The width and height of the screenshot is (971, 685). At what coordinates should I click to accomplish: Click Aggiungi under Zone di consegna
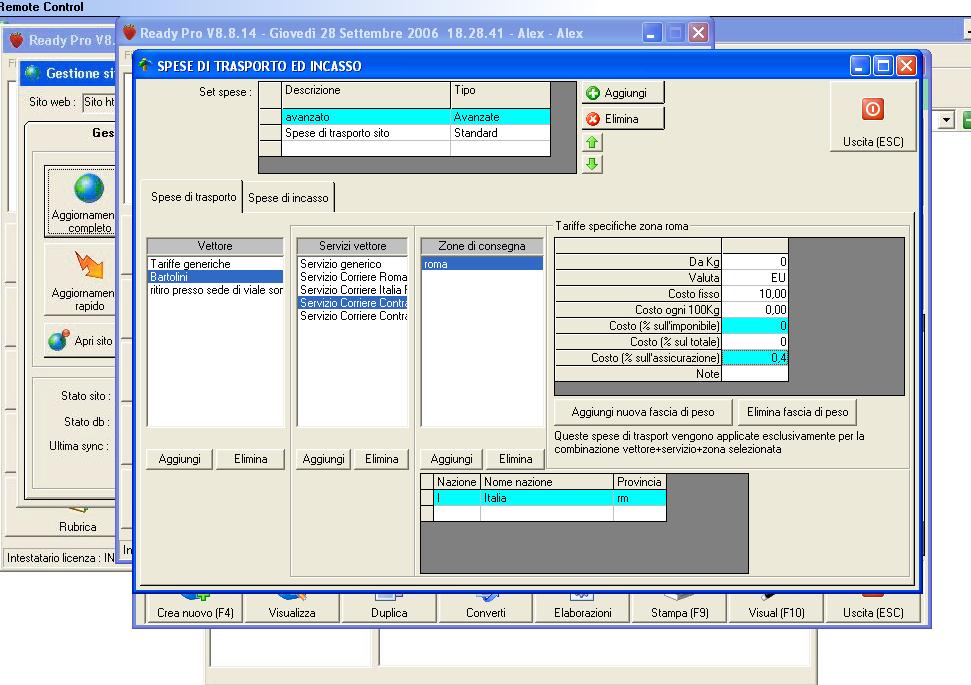click(451, 459)
